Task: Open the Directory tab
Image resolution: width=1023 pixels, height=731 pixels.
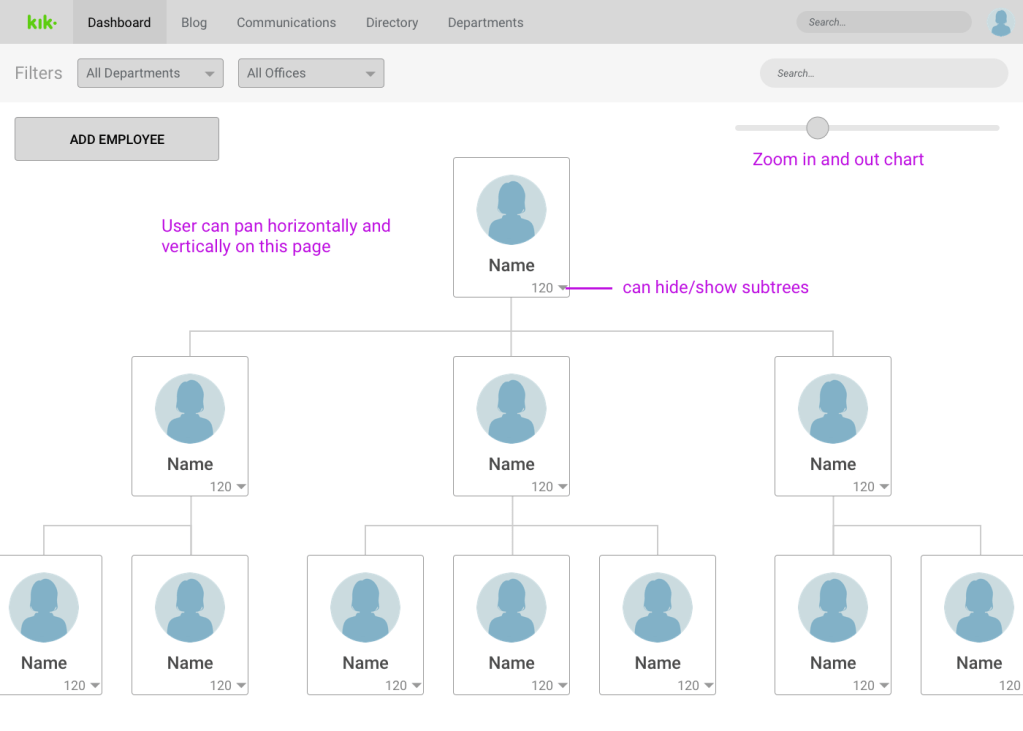Action: [392, 22]
